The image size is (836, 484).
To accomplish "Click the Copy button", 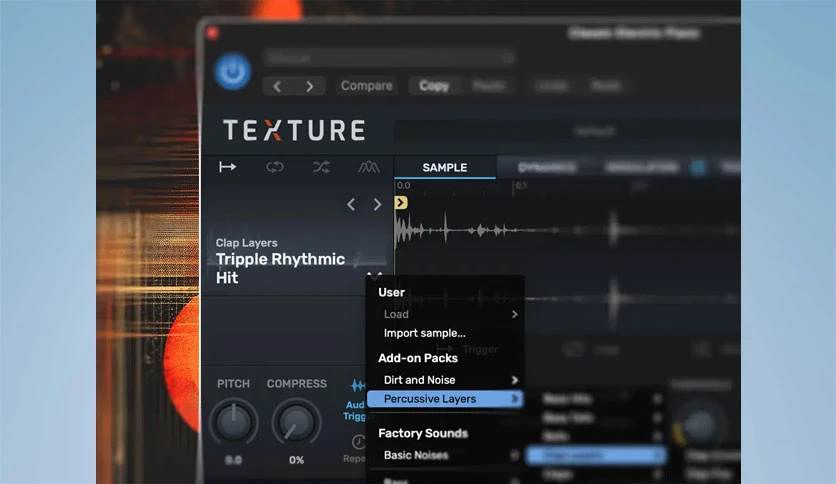I will tap(434, 86).
